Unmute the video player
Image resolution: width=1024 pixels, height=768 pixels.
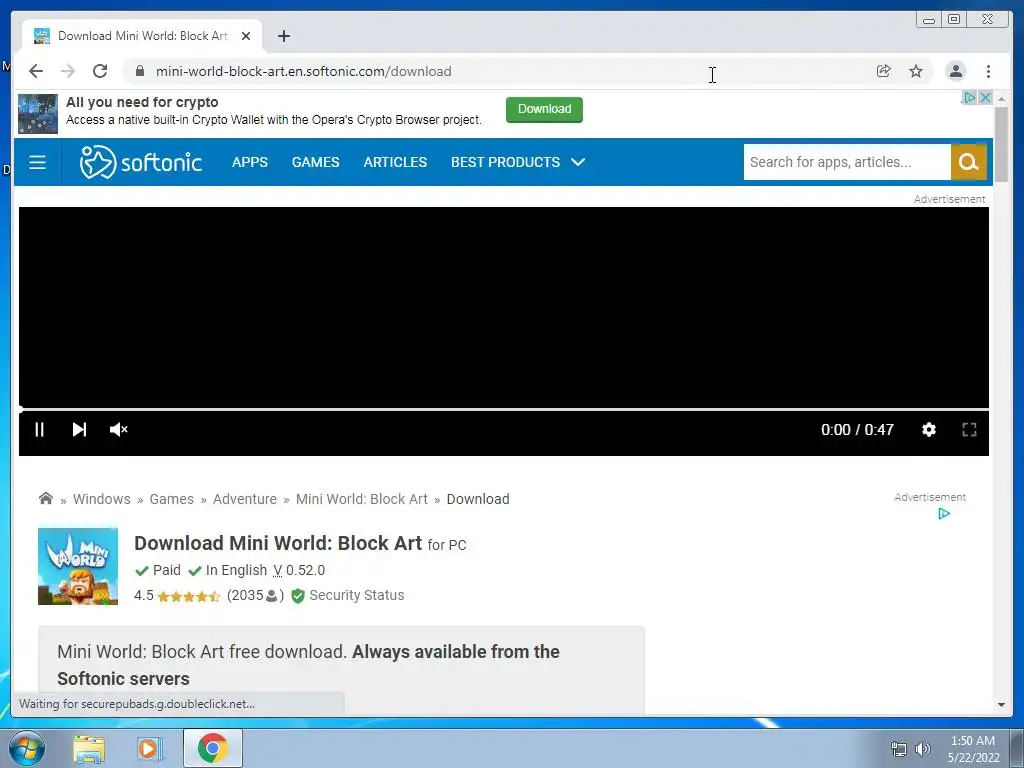coord(118,430)
